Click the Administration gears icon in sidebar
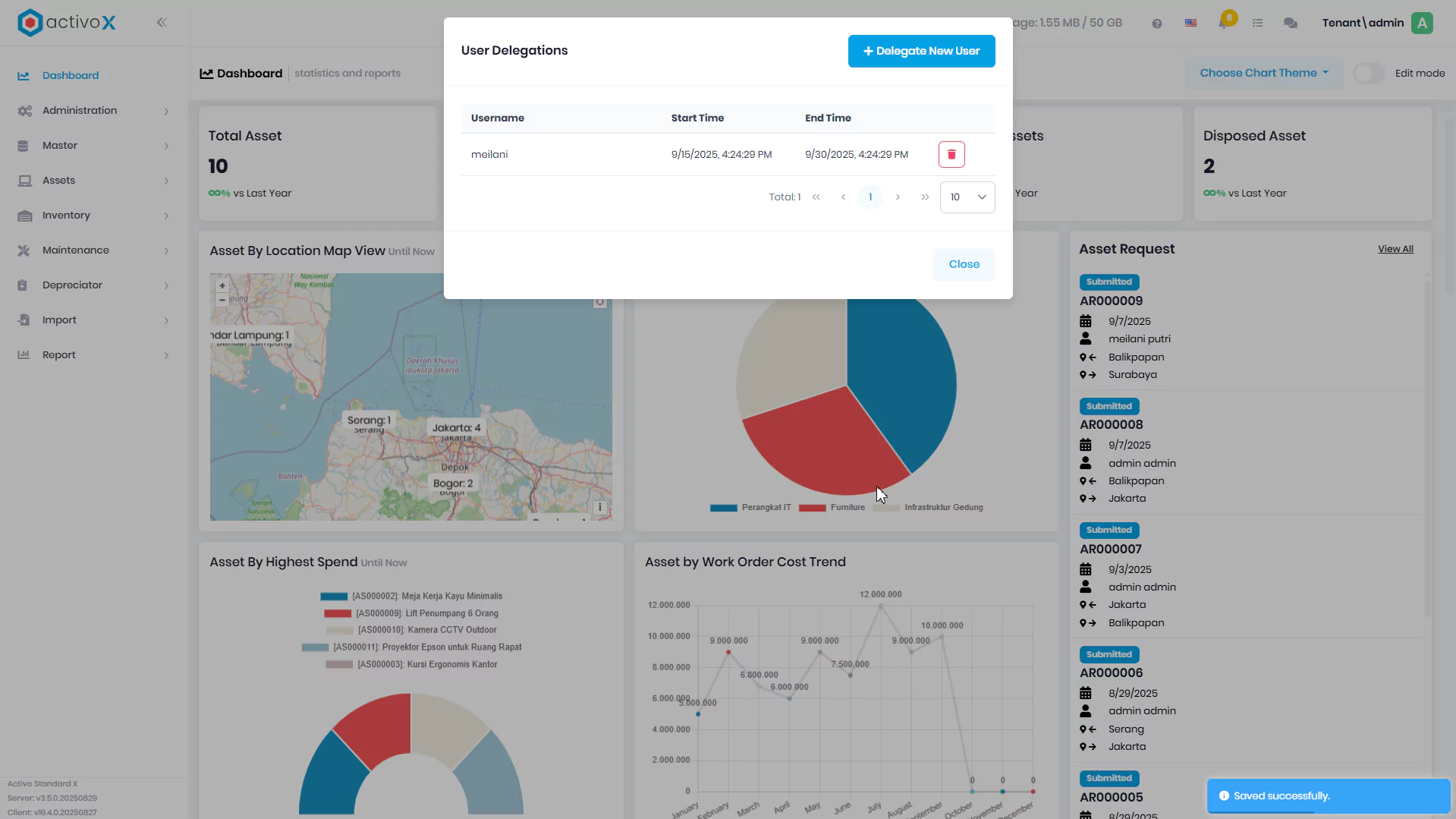 pyautogui.click(x=24, y=111)
